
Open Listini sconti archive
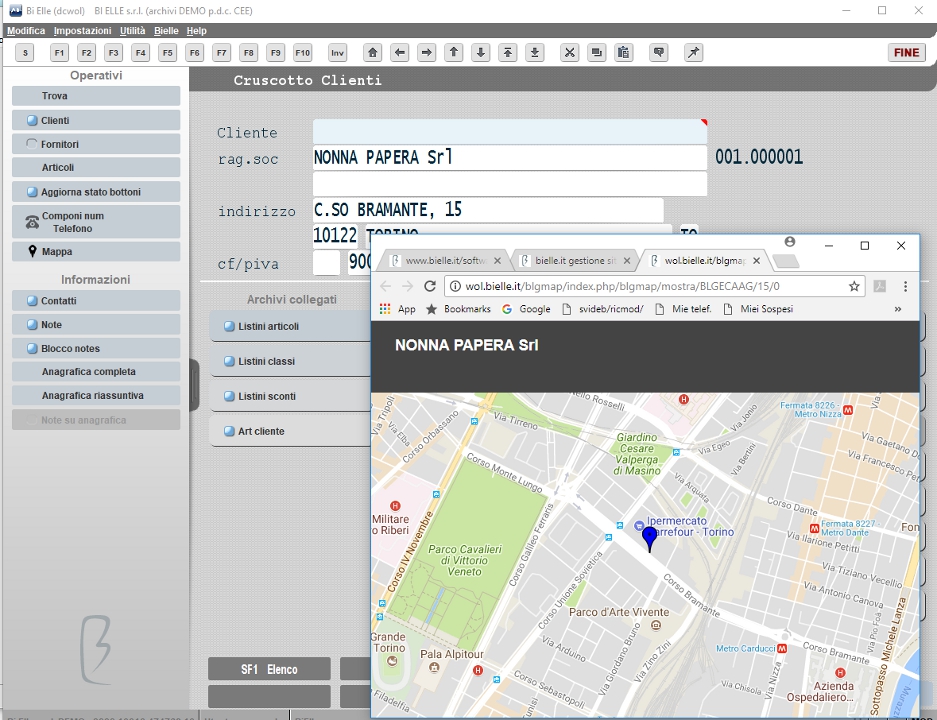(x=290, y=396)
